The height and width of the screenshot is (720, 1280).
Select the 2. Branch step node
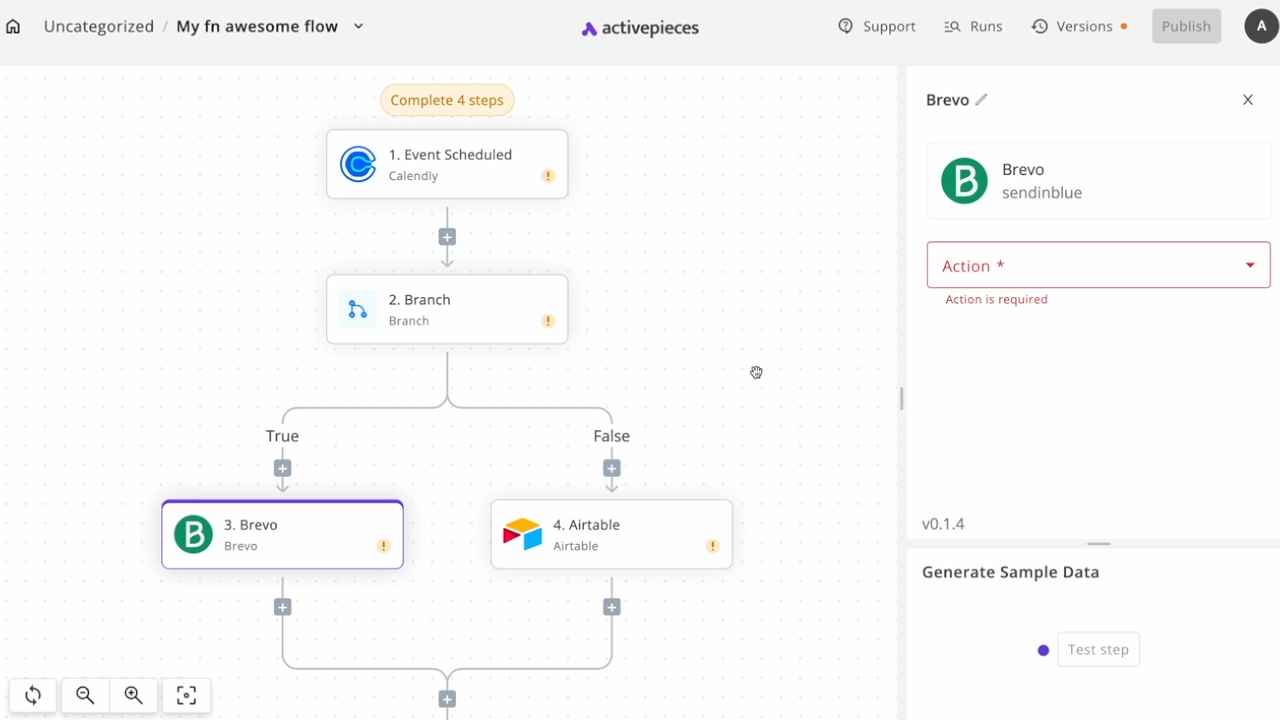(x=447, y=310)
